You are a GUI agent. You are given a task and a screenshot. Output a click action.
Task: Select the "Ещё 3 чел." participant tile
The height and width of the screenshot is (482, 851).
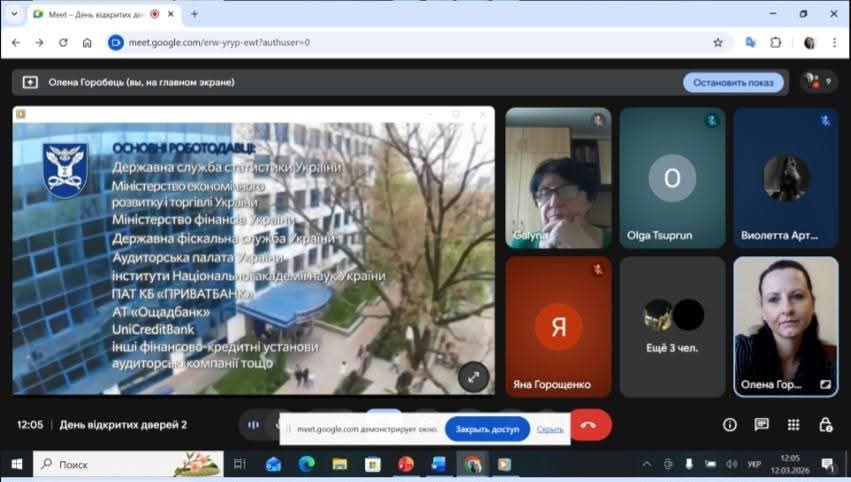[x=672, y=327]
